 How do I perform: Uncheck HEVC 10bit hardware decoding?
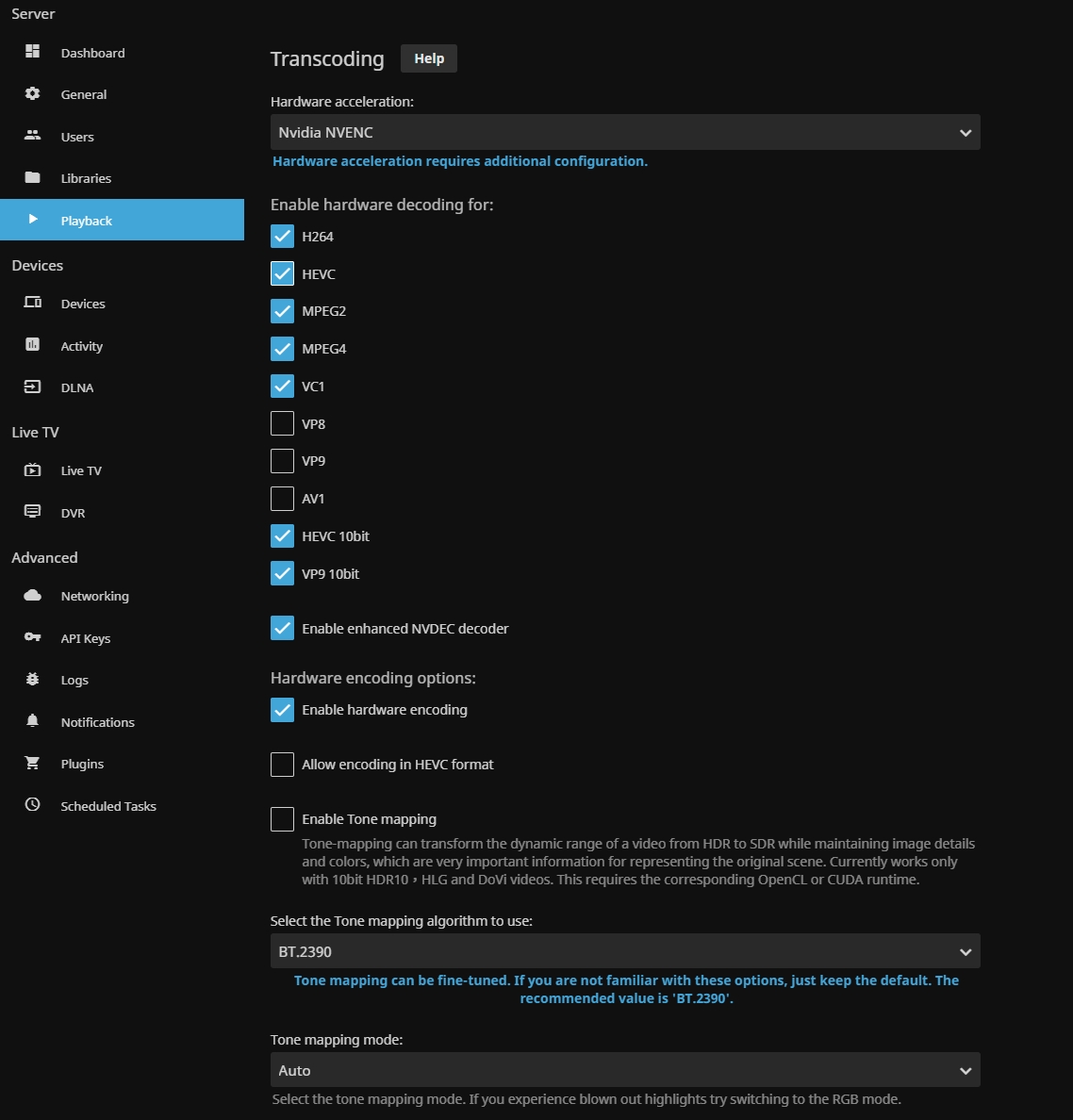tap(282, 535)
